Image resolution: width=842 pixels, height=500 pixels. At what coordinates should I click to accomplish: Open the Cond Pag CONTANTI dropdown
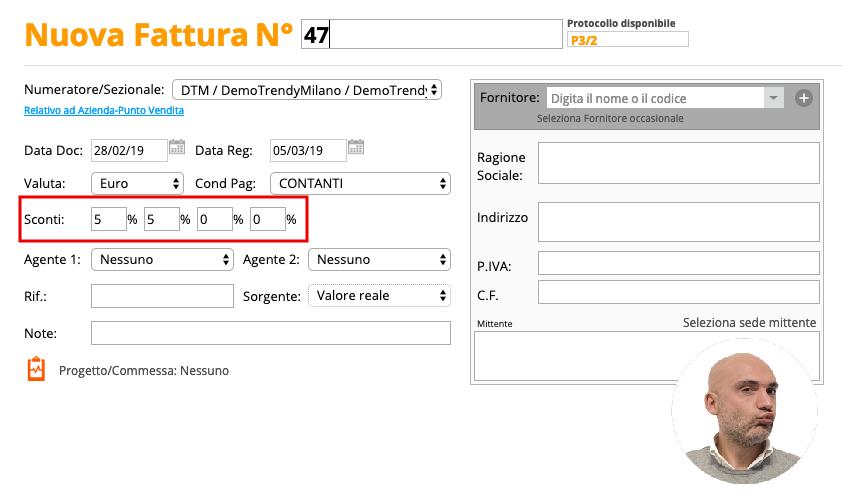[360, 183]
